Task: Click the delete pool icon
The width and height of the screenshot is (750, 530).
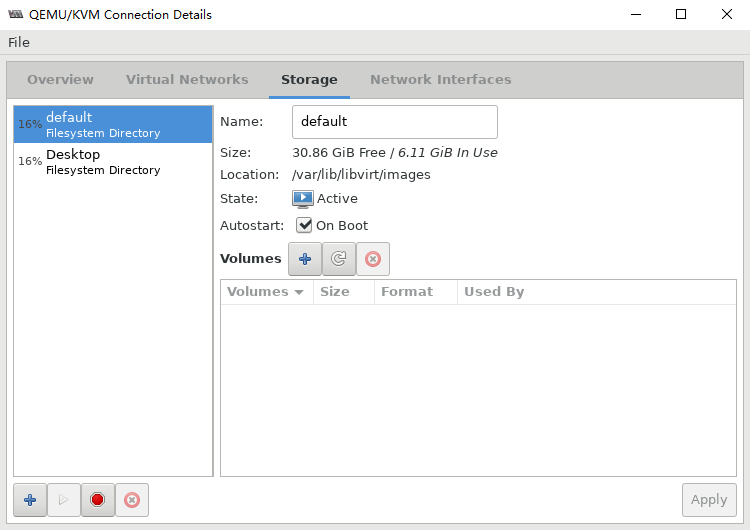Action: click(x=131, y=500)
